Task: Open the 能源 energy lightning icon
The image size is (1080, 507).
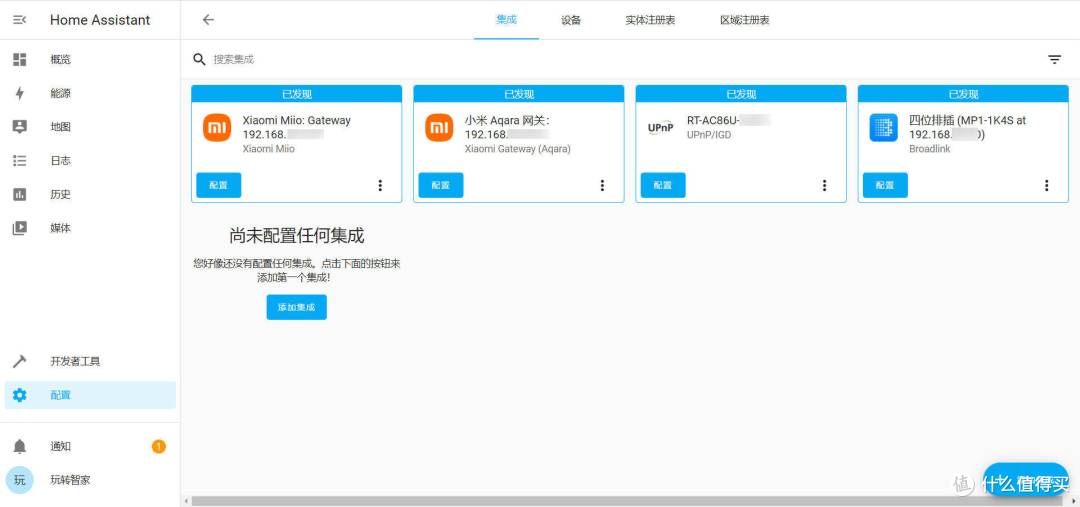Action: (20, 94)
